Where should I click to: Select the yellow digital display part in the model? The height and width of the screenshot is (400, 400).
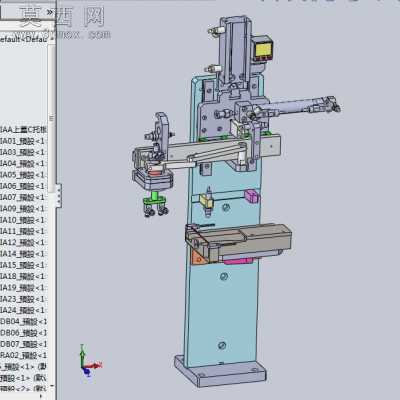click(x=263, y=50)
